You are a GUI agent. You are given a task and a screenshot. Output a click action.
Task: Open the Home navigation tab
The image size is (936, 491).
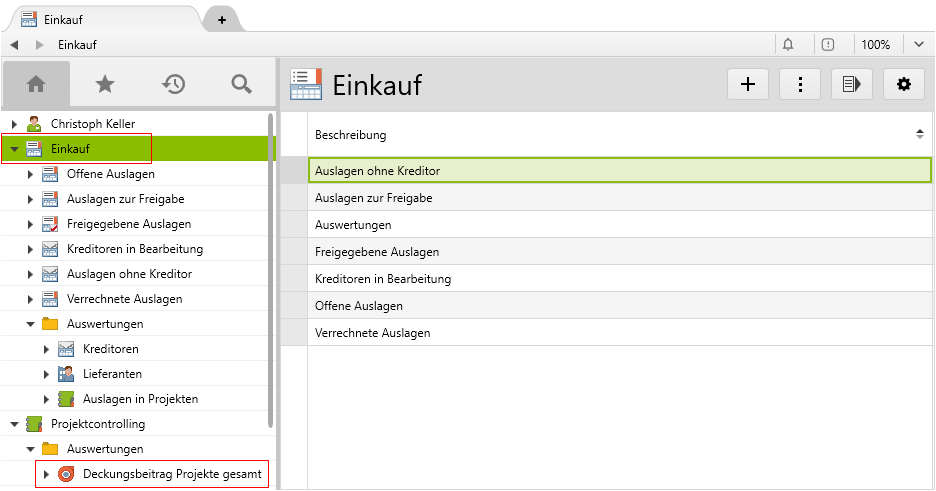click(x=36, y=85)
